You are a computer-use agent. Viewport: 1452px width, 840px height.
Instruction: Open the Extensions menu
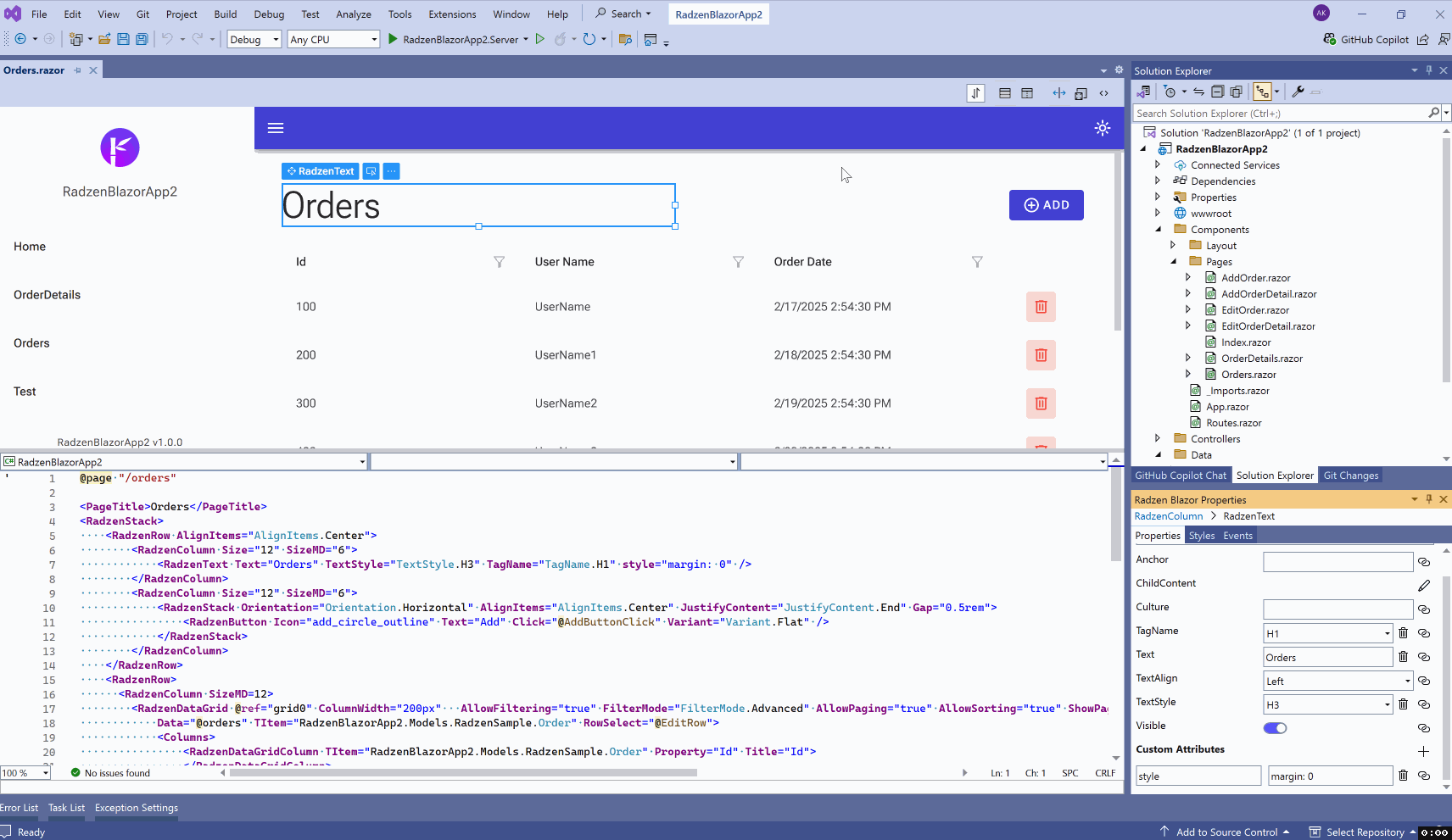[452, 14]
